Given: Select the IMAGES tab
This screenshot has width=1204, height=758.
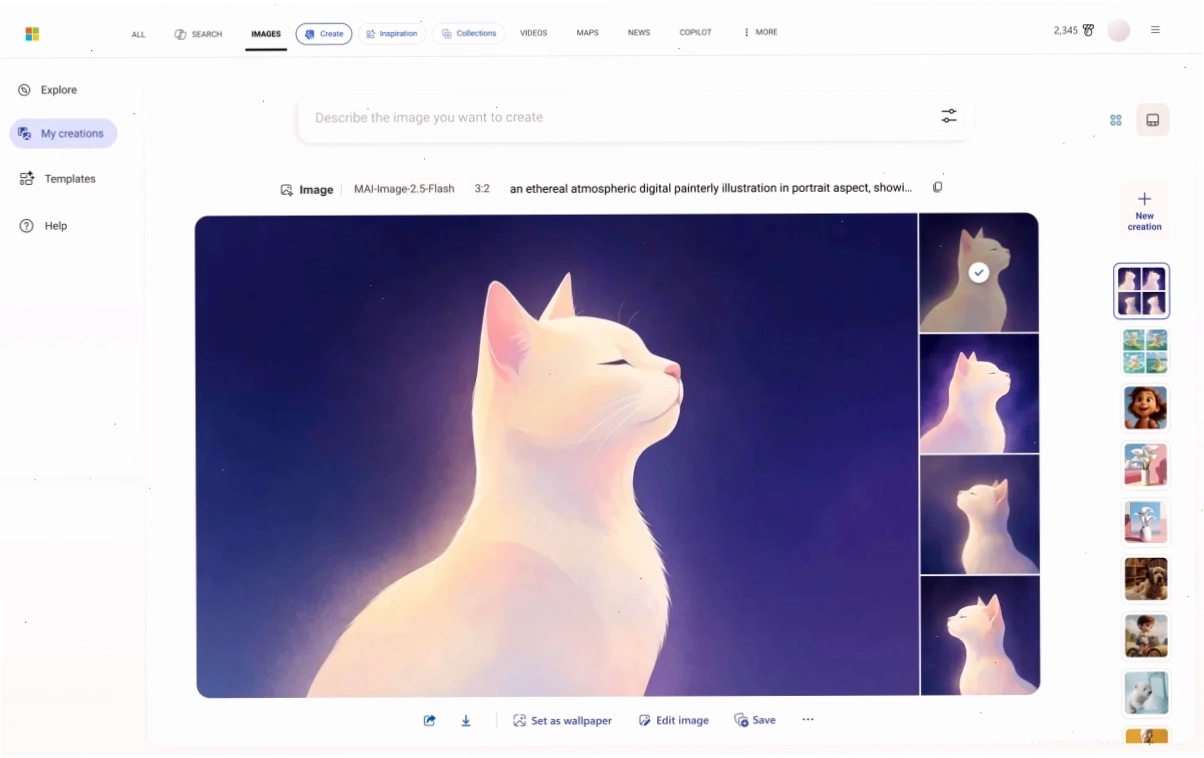Looking at the screenshot, I should 266,34.
